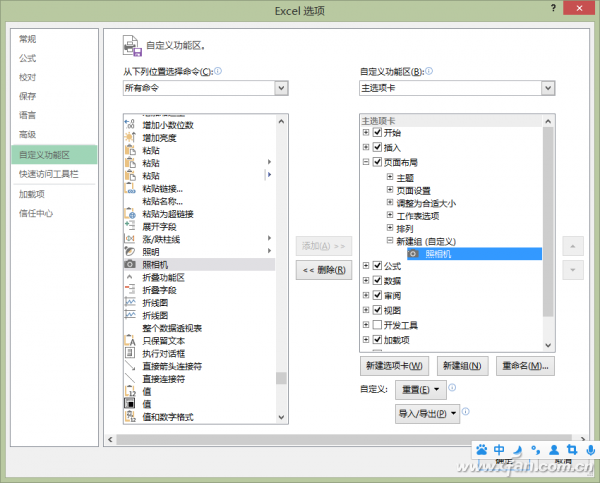Expand the 开始 tree node

[x=366, y=132]
